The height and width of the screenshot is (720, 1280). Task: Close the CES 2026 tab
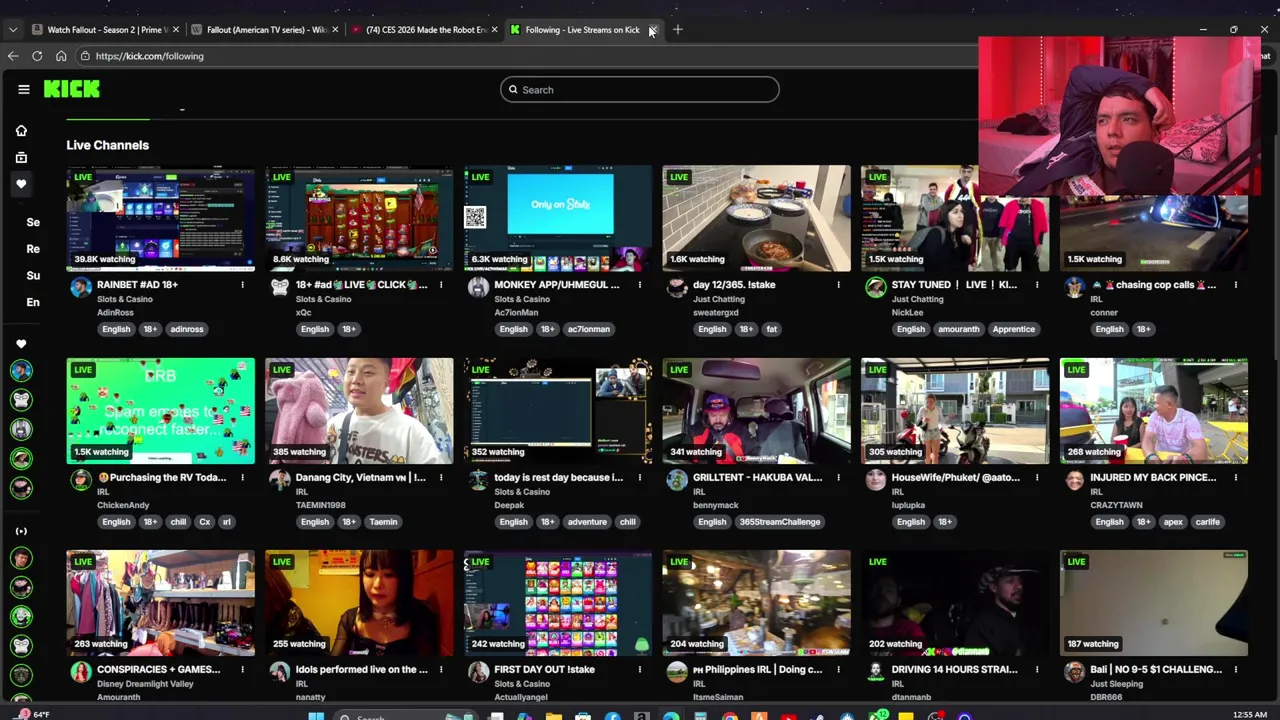point(494,30)
